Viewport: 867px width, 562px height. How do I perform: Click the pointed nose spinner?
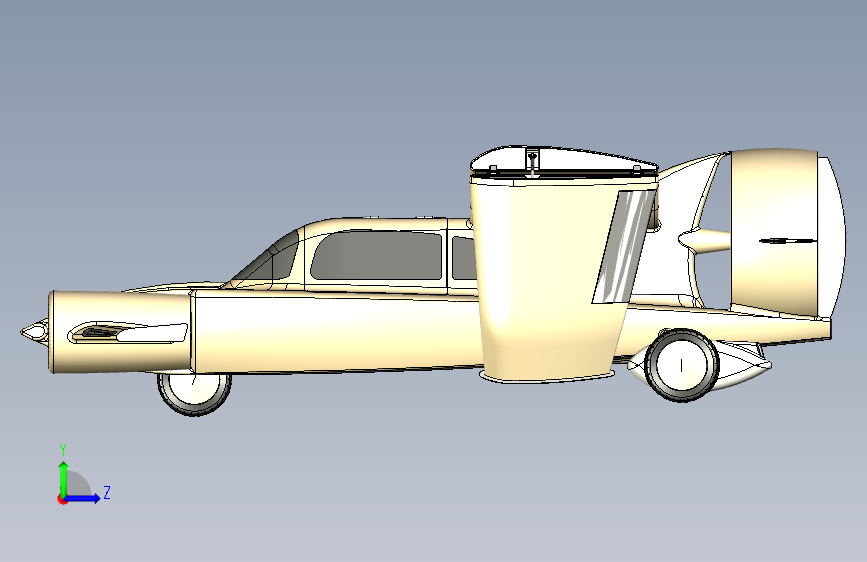coord(35,332)
